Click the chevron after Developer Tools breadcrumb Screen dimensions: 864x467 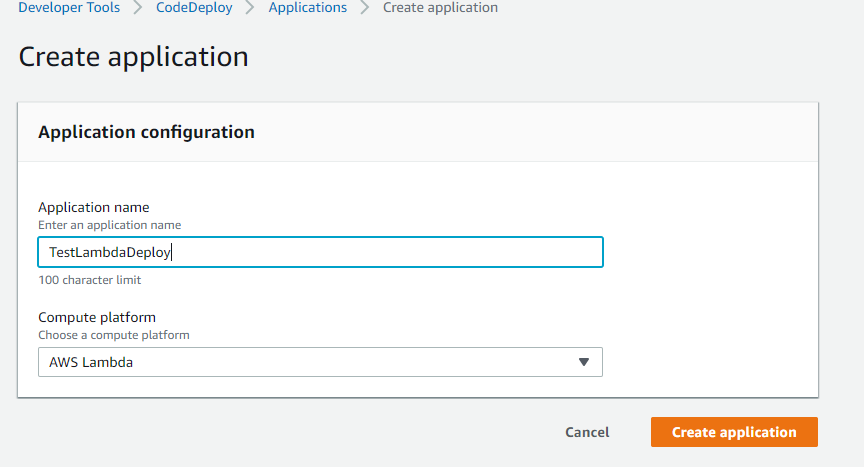click(138, 8)
